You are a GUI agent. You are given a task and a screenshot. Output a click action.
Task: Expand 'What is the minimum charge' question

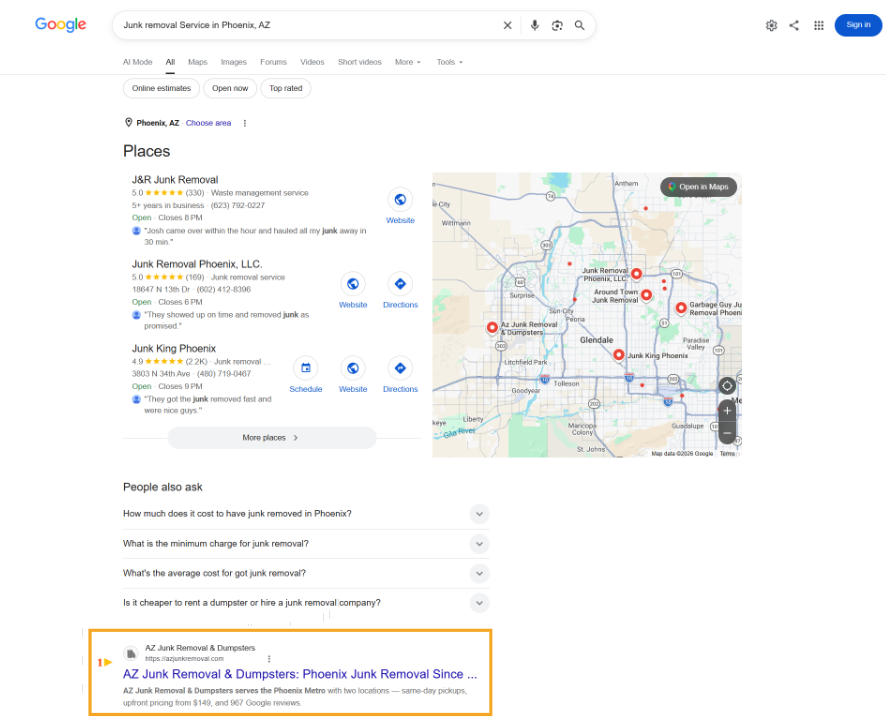(479, 544)
